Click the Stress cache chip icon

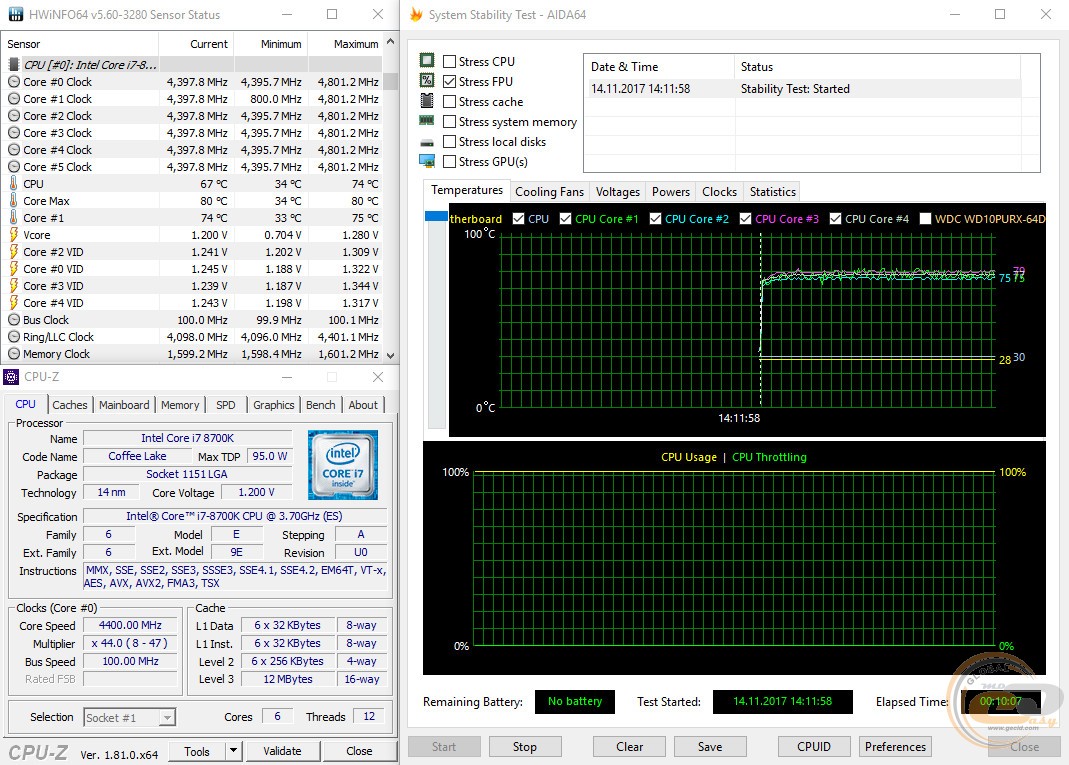point(427,101)
